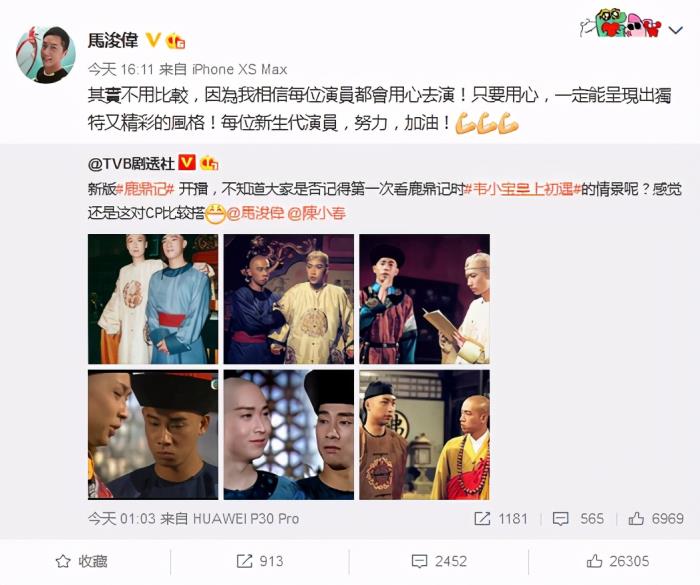Click the TVB剧透社 red verified badge
This screenshot has height=585, width=700.
(187, 163)
